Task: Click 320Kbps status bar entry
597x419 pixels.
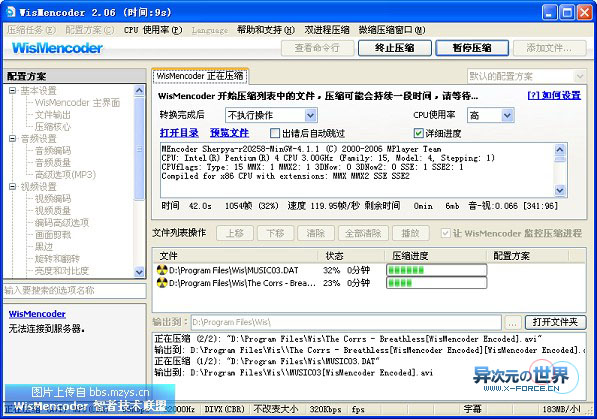Action: coord(325,409)
